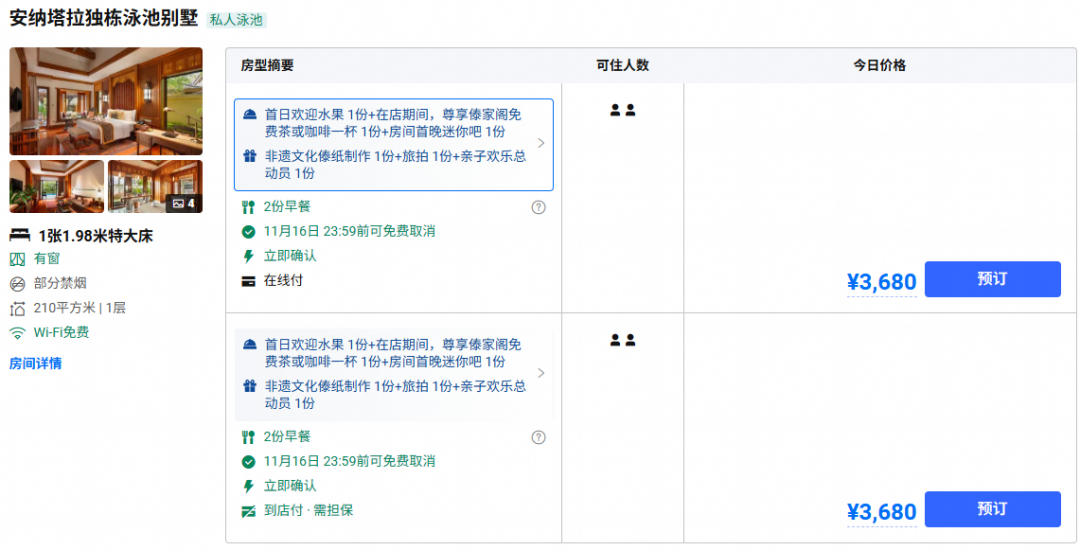Book the 在线付 offer with 预订

coord(993,279)
